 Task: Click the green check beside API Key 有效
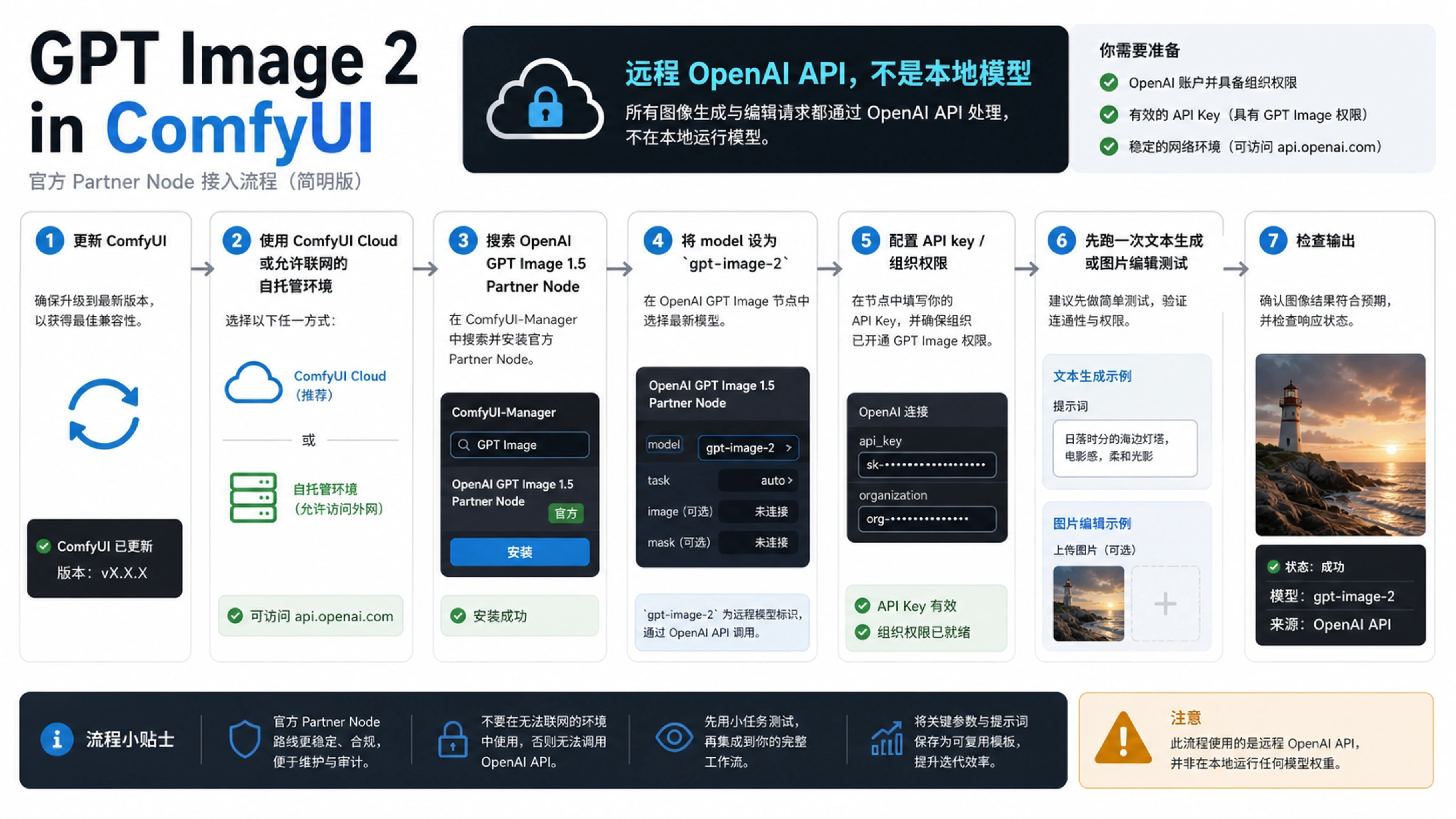pos(862,605)
